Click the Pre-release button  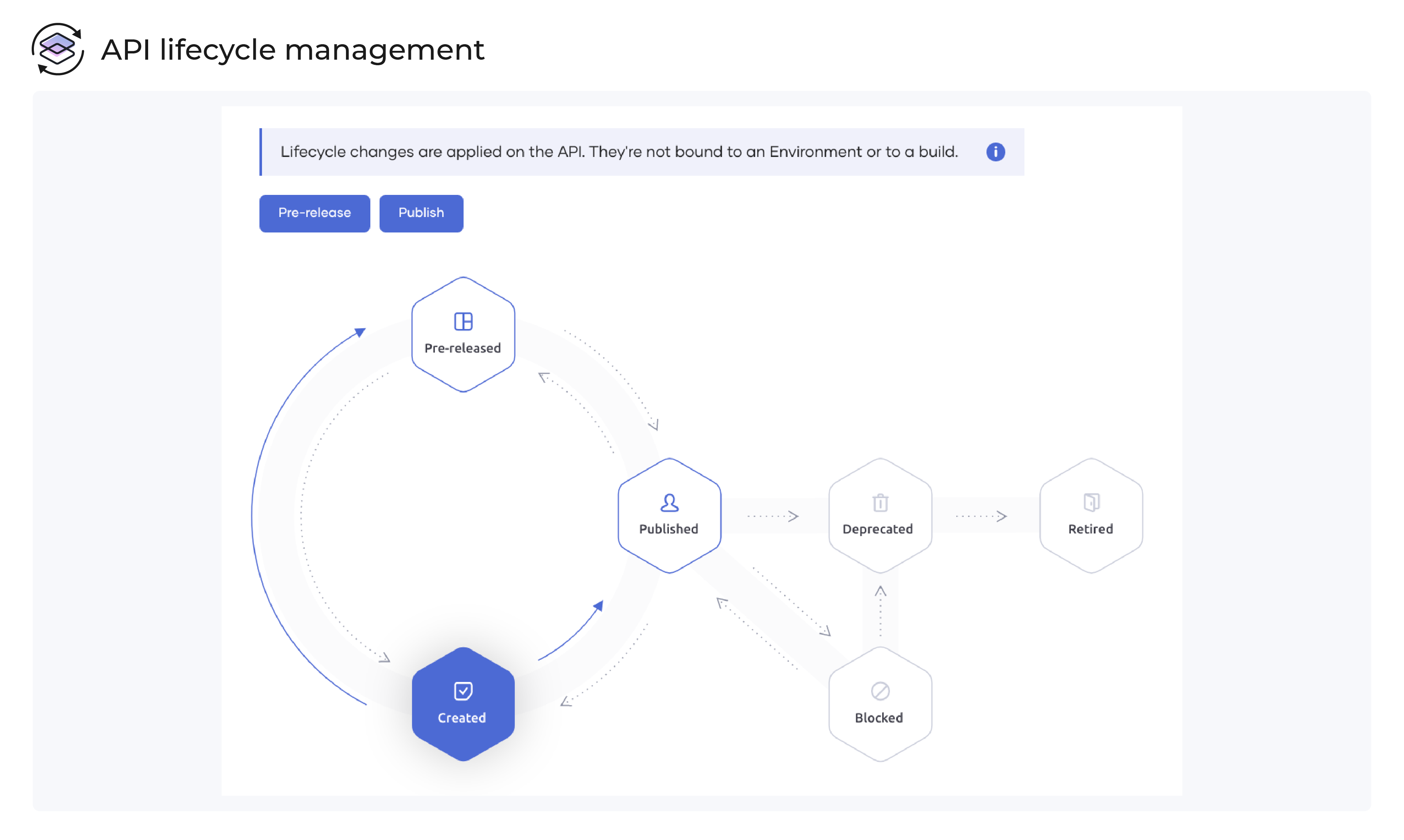tap(314, 213)
